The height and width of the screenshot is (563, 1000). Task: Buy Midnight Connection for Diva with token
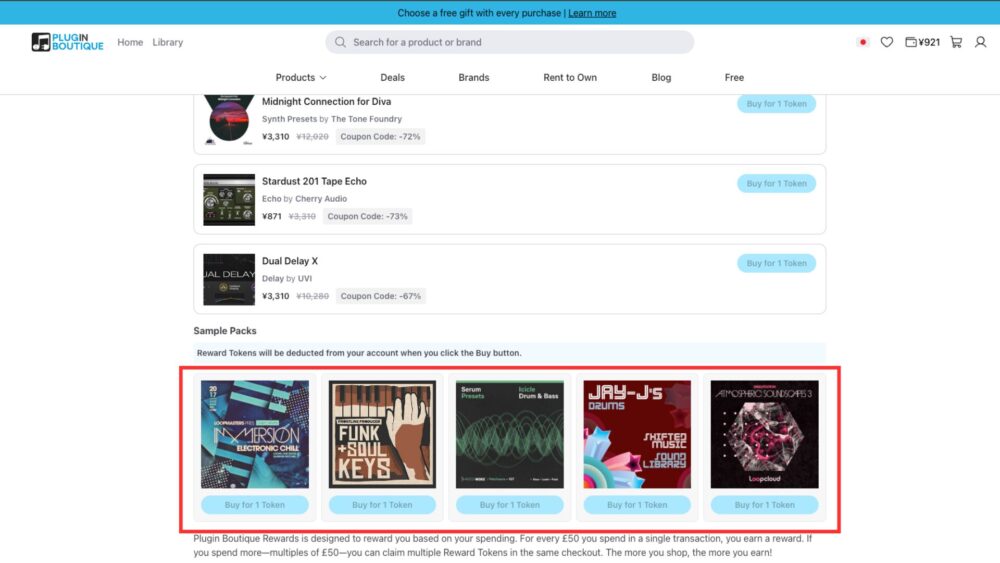pyautogui.click(x=776, y=104)
